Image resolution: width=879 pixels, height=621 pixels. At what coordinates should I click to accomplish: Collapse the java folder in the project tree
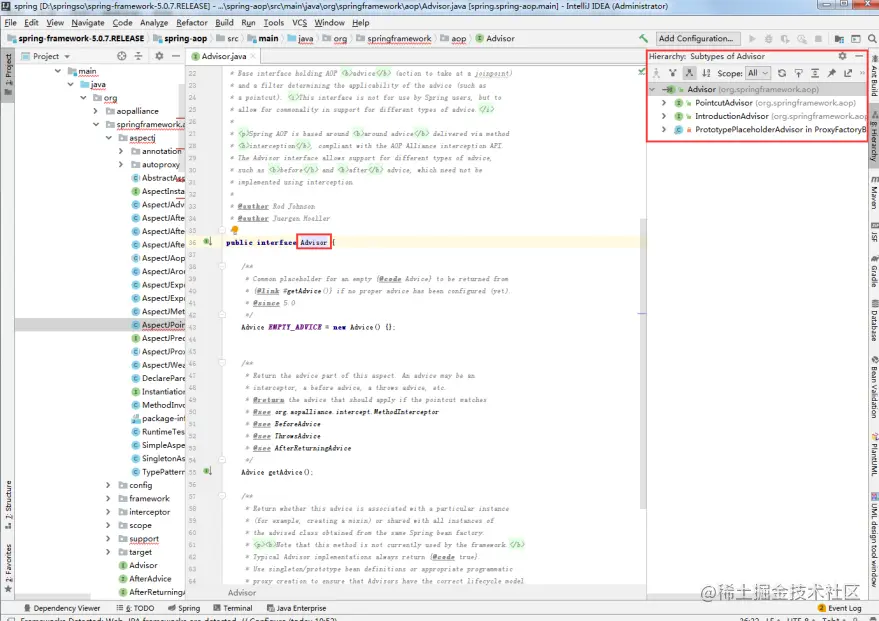point(71,84)
